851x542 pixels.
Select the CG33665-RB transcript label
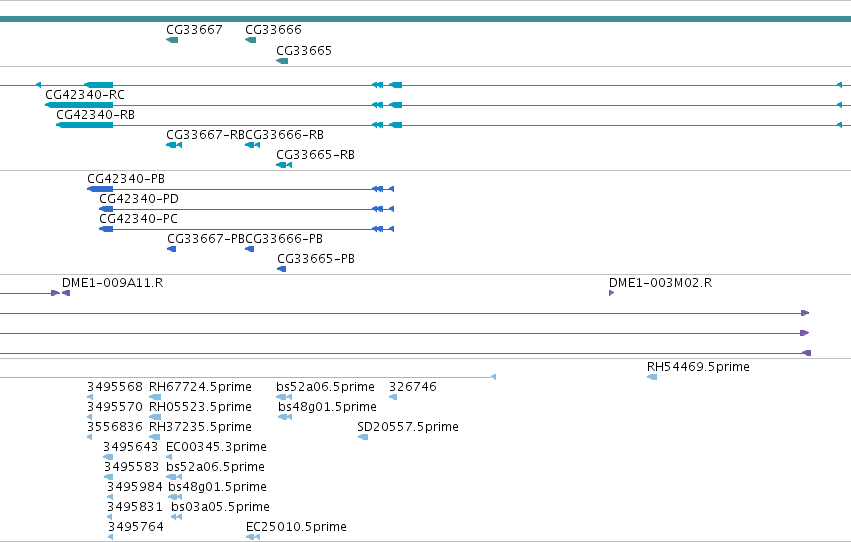[315, 155]
